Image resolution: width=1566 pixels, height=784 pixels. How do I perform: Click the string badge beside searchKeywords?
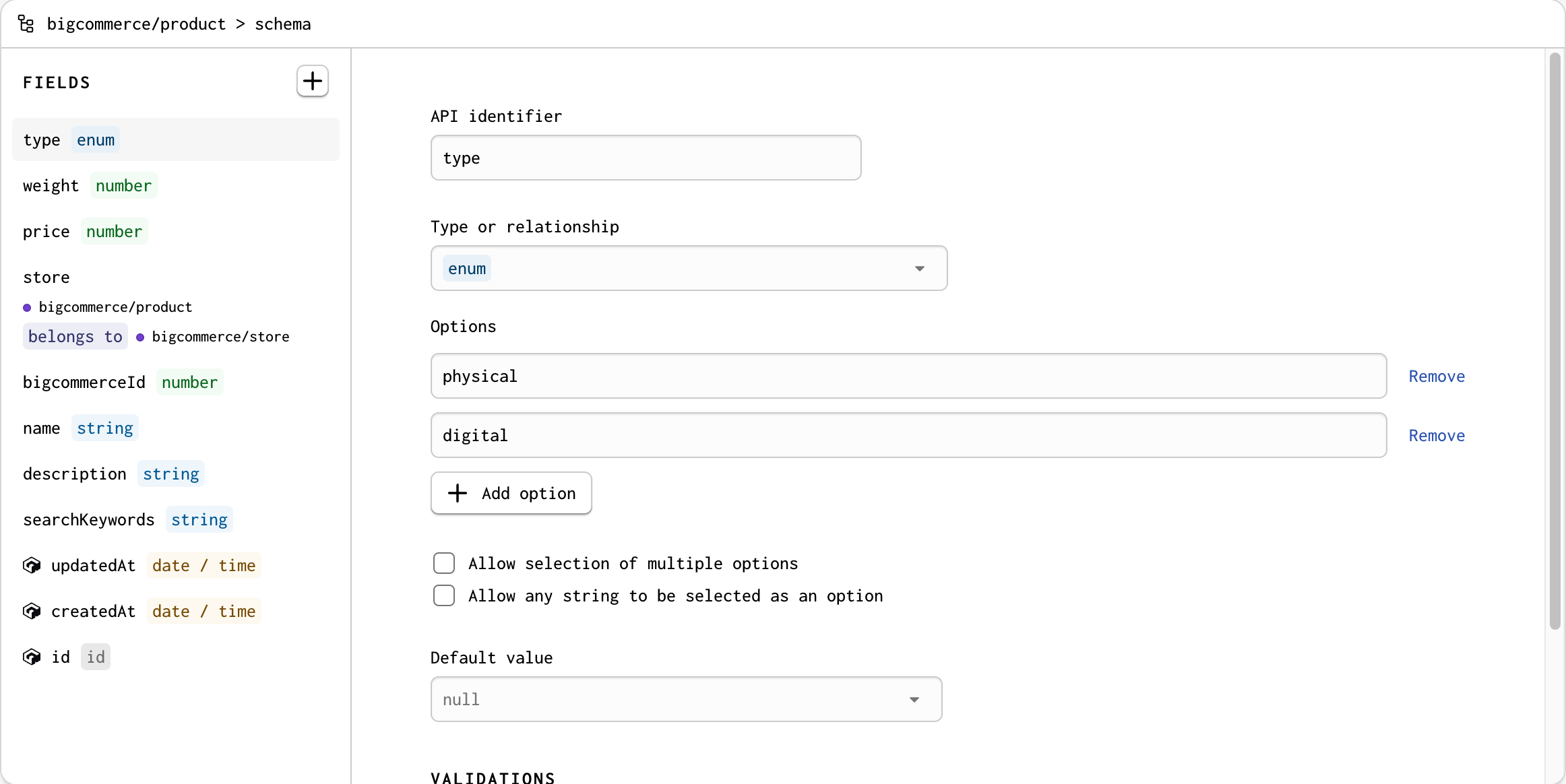pos(199,519)
